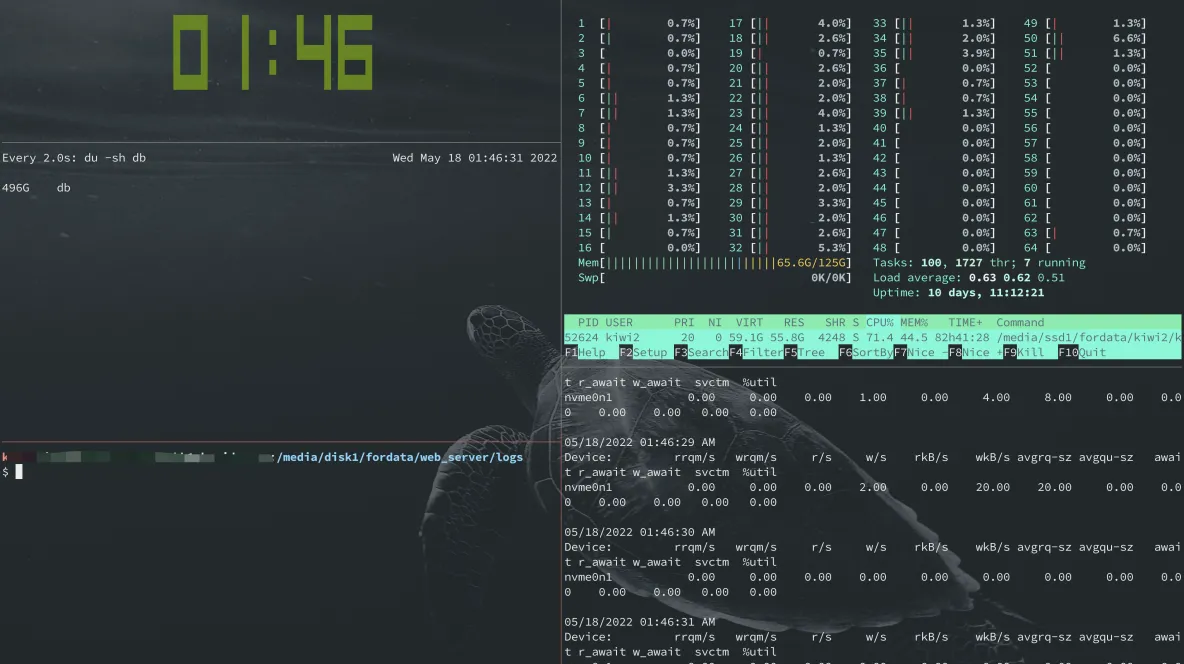Toggle F5 Tree view in htop
The image size is (1184, 664).
[x=805, y=353]
